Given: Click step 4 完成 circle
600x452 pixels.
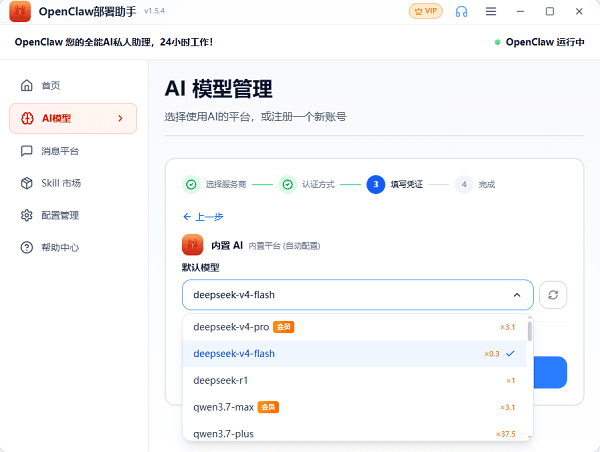Looking at the screenshot, I should point(464,184).
